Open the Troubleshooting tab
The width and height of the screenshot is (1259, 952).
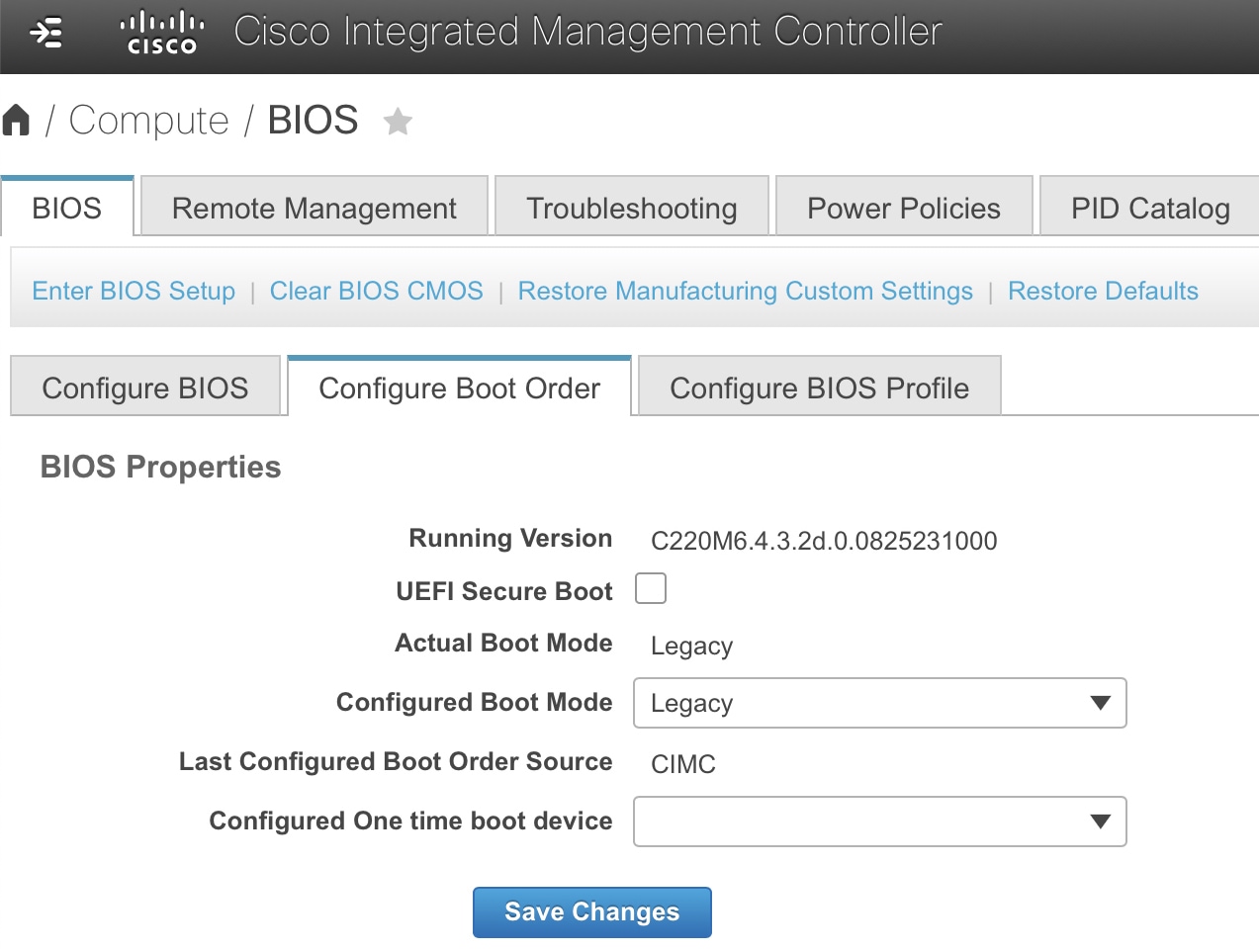tap(631, 208)
